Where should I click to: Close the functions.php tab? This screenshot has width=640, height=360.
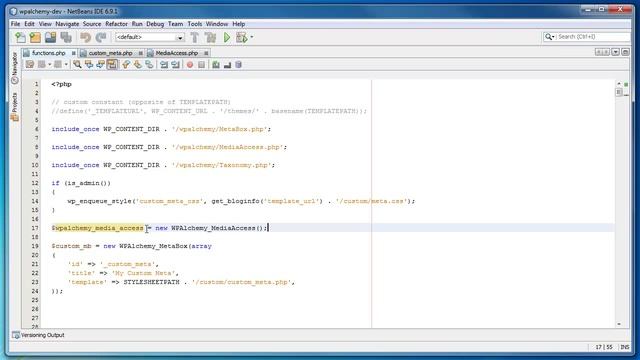tap(73, 53)
